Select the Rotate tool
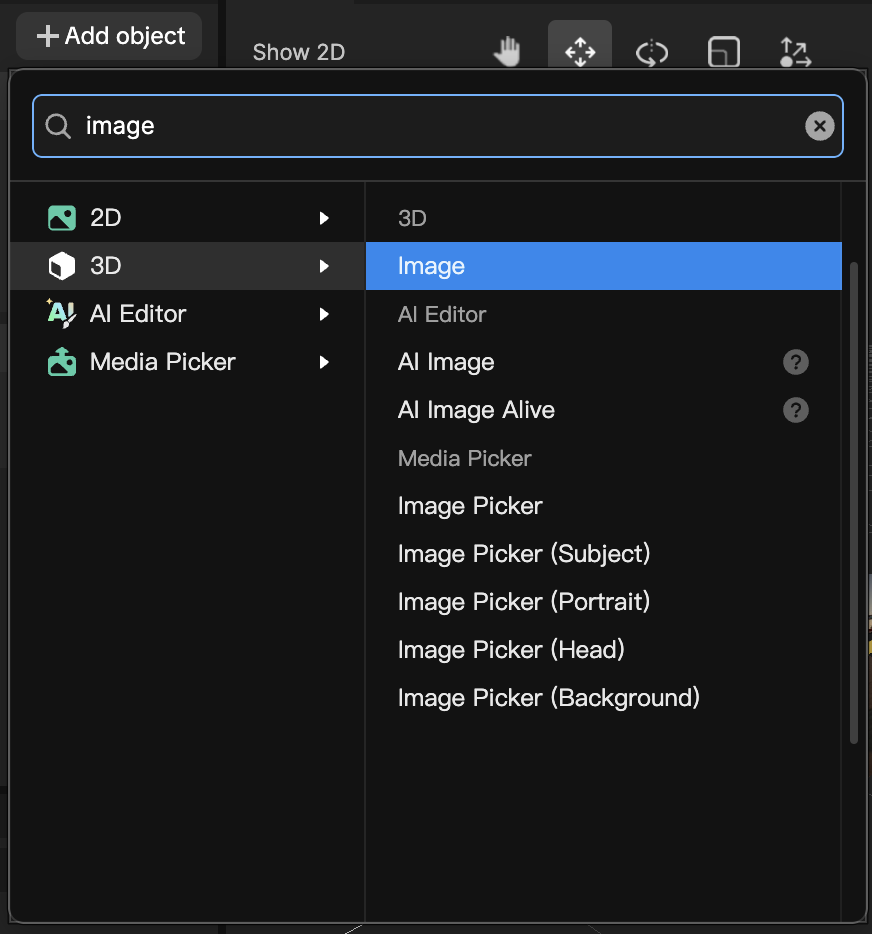 tap(652, 52)
